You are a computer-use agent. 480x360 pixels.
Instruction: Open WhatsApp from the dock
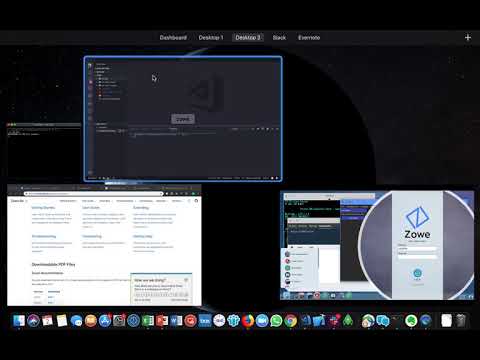pyautogui.click(x=276, y=321)
